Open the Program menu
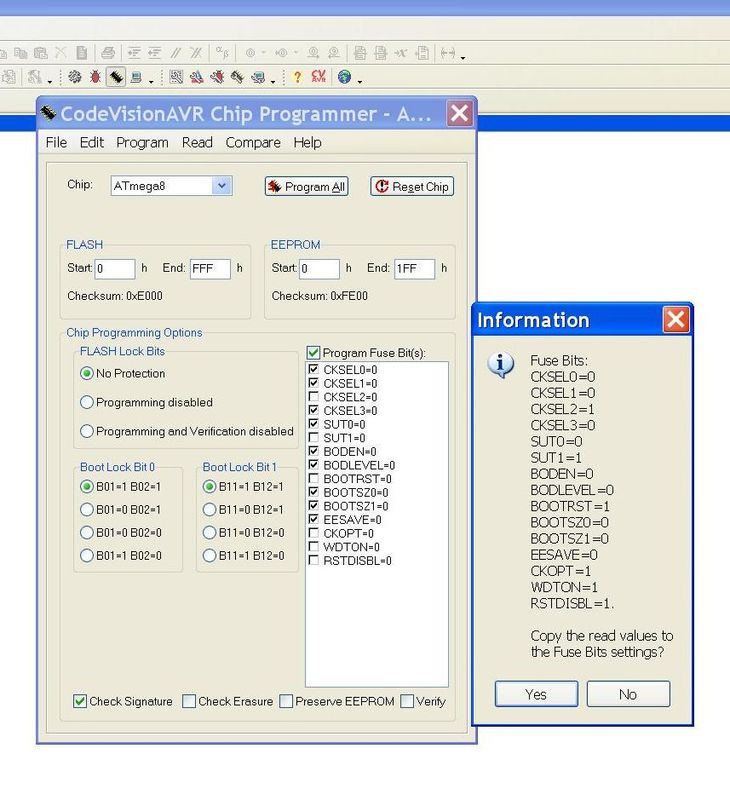 (142, 142)
